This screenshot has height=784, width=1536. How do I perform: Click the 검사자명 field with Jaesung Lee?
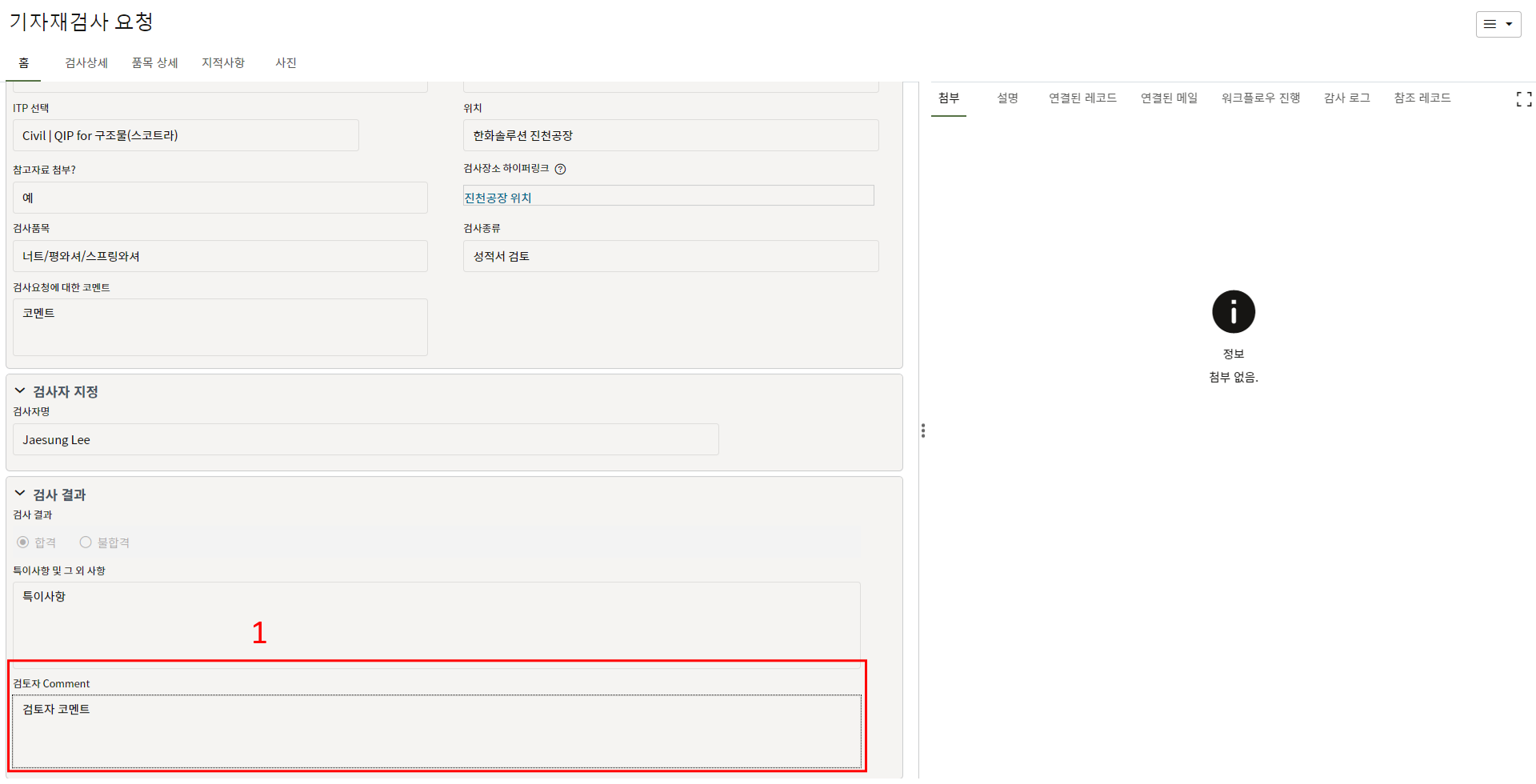[366, 440]
